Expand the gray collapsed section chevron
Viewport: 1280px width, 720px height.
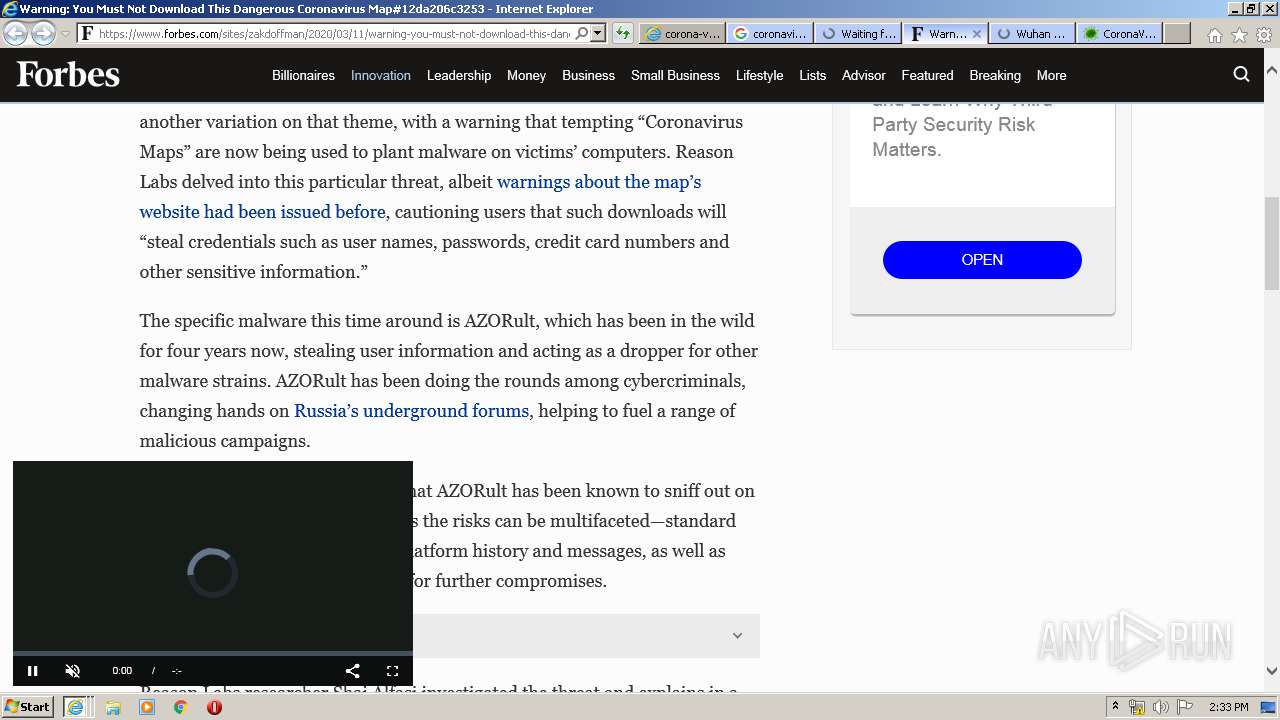(x=737, y=636)
